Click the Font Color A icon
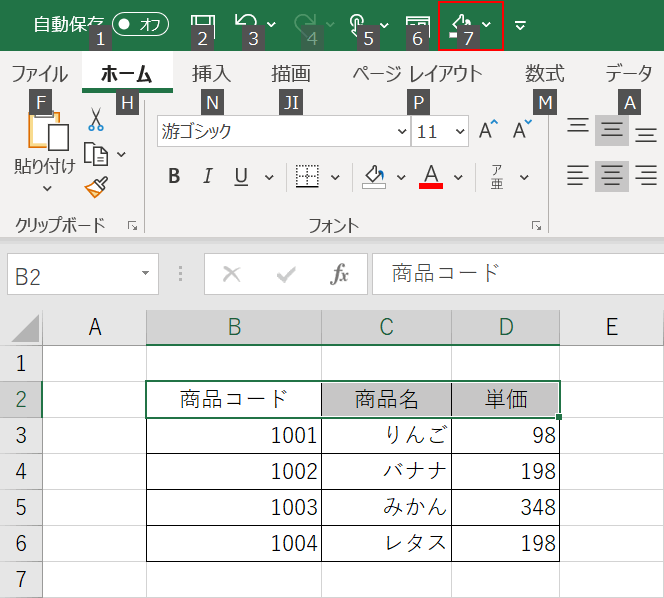The height and width of the screenshot is (598, 664). pos(431,176)
